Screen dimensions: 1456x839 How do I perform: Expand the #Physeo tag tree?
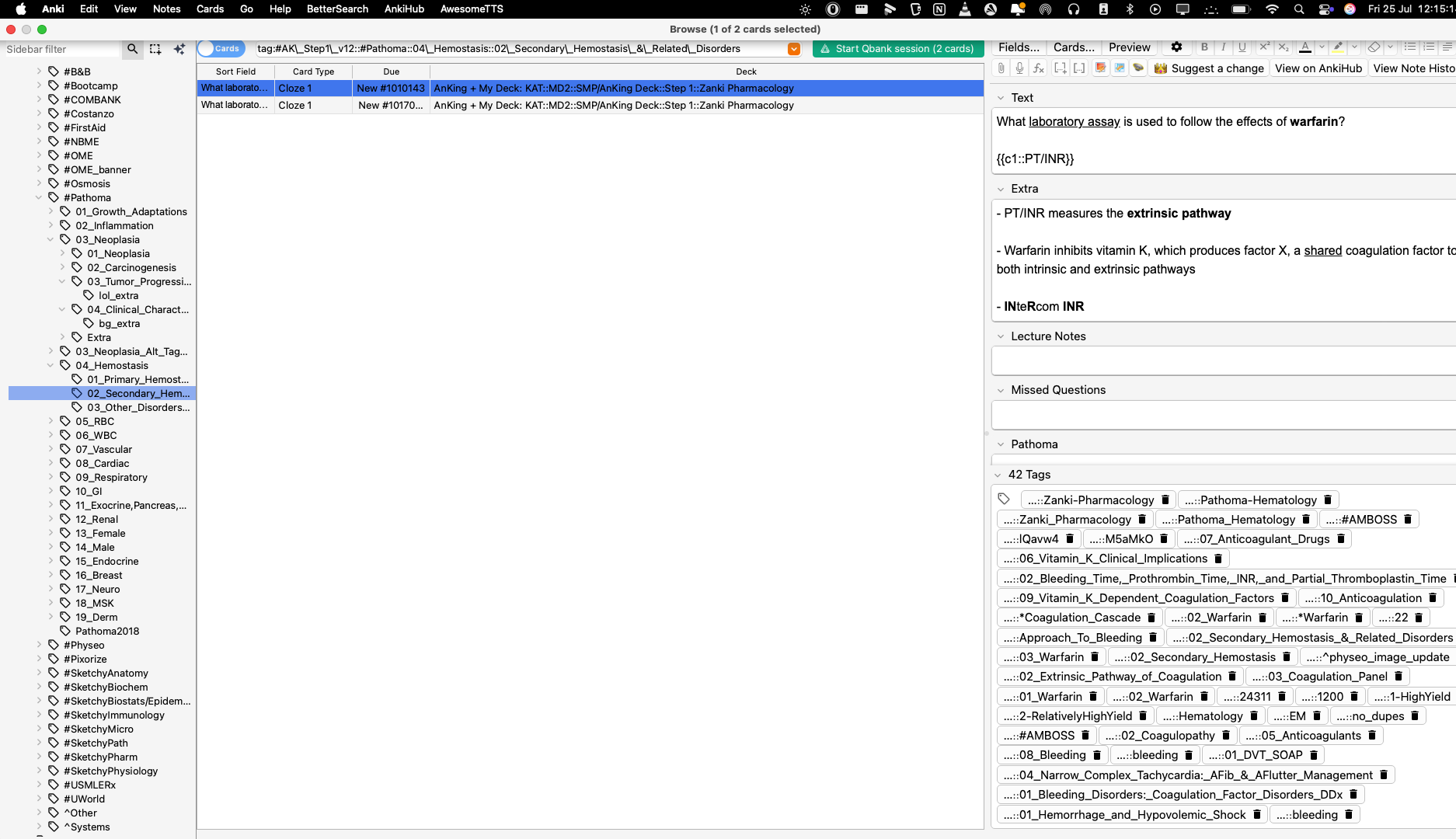pos(39,645)
